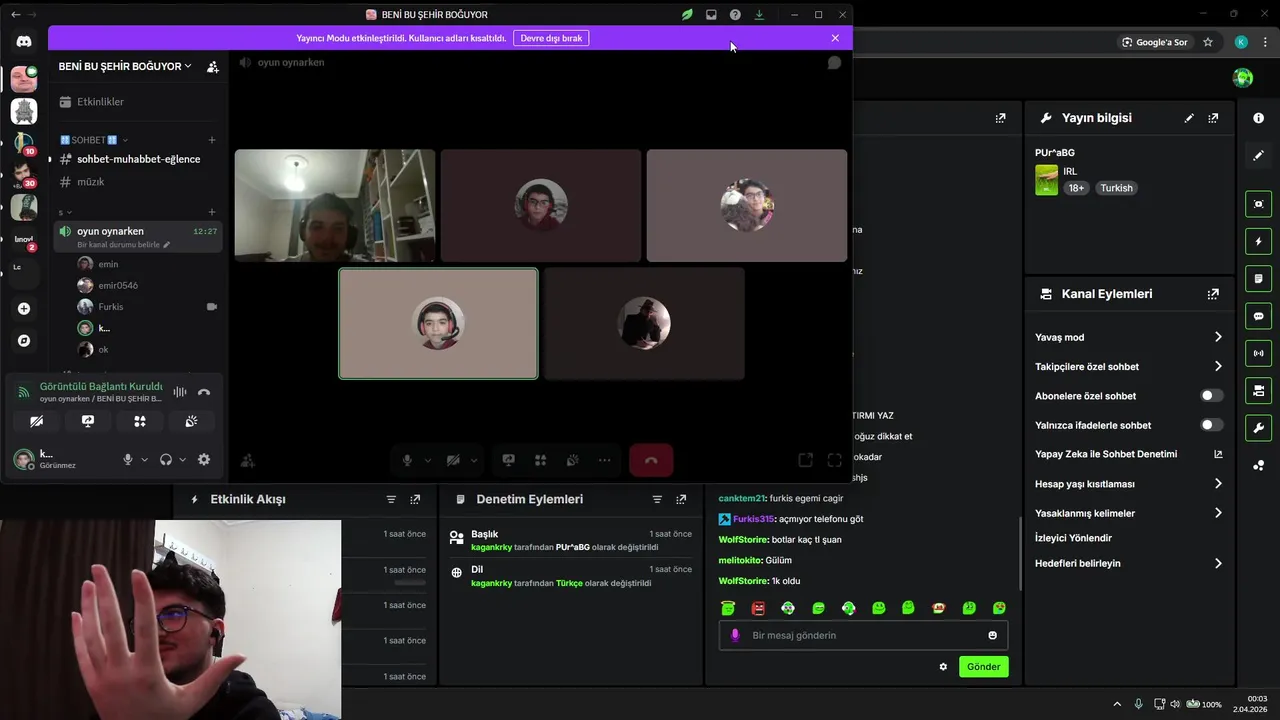
Task: Open emoji picker in chat input
Action: click(x=992, y=635)
